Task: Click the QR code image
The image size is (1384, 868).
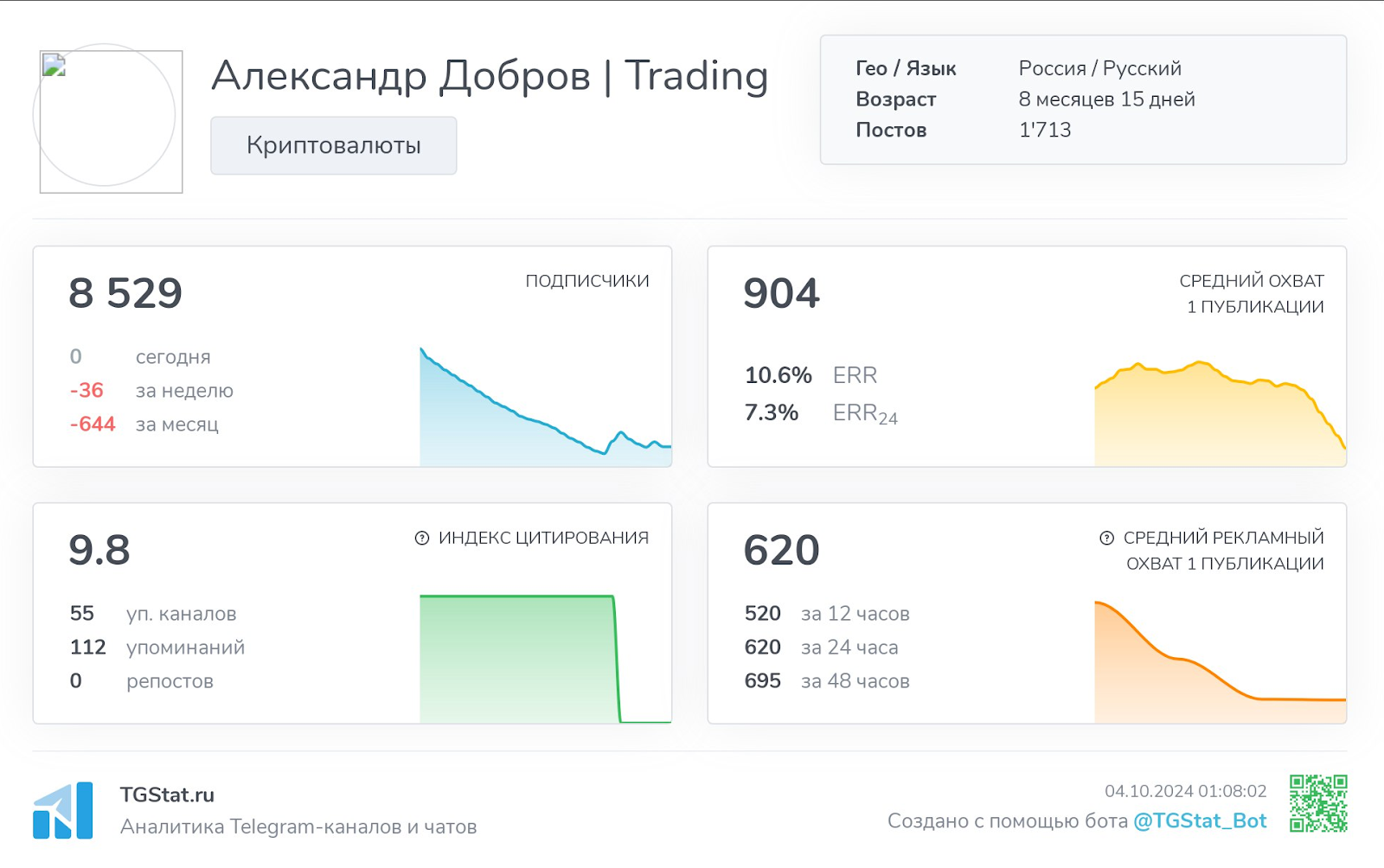Action: (x=1318, y=803)
